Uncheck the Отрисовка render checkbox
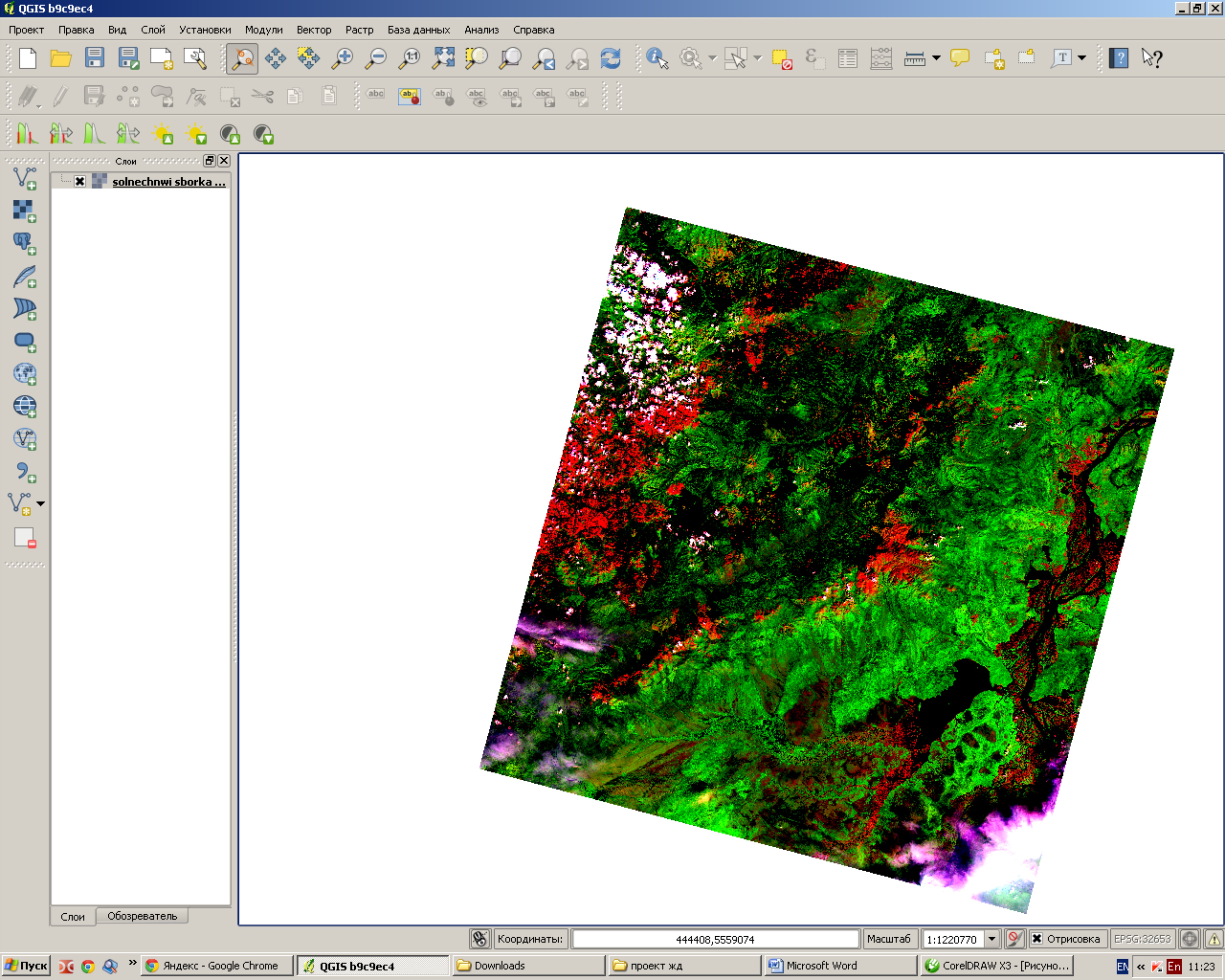The image size is (1225, 980). (1037, 938)
